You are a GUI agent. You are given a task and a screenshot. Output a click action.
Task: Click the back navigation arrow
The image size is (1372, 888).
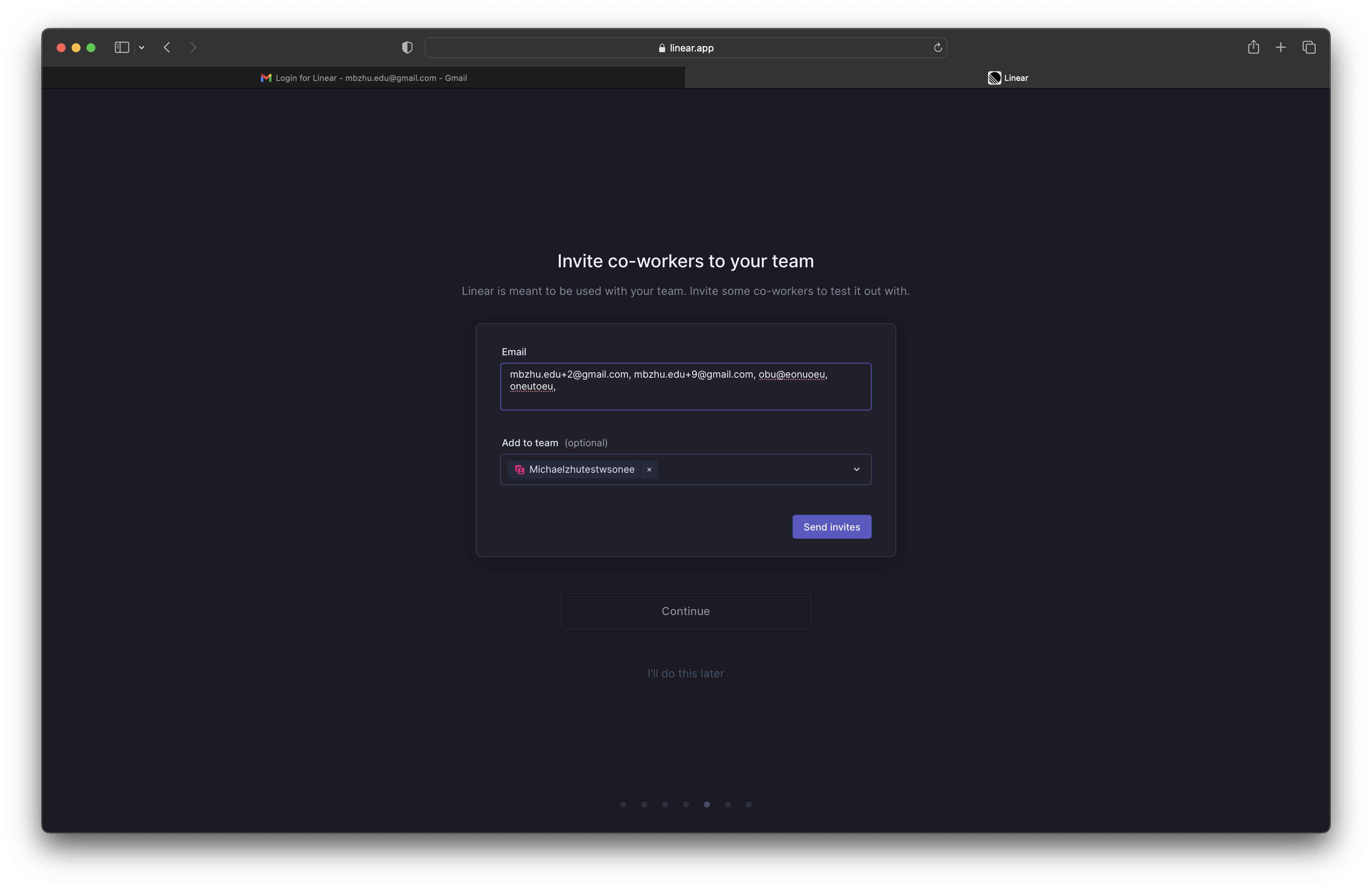tap(167, 48)
